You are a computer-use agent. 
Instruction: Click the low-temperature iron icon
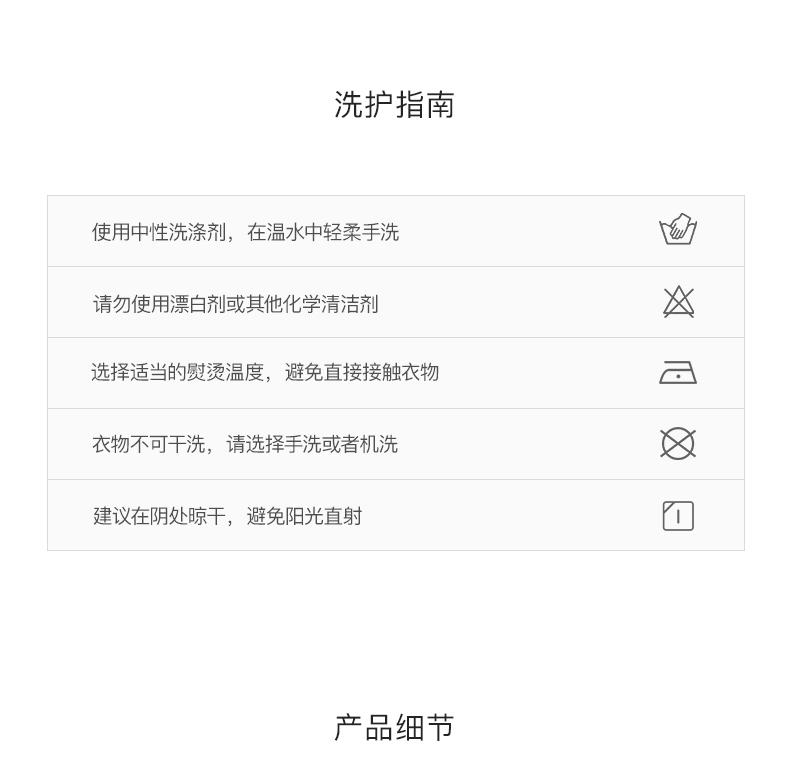678,373
